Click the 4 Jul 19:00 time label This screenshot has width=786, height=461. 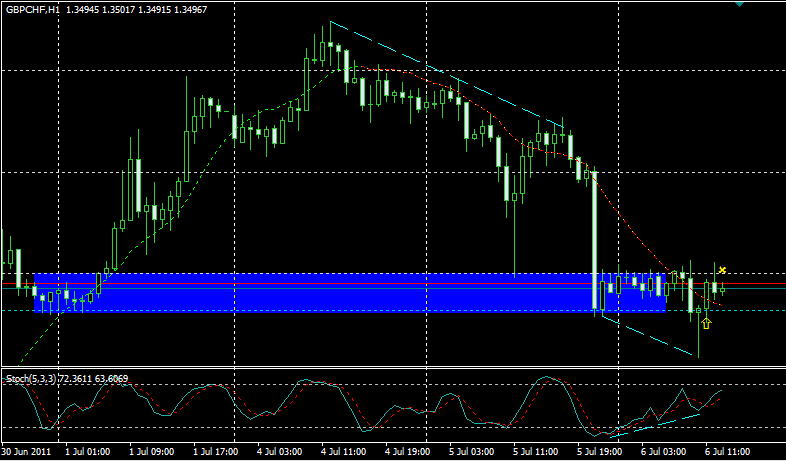pos(408,451)
